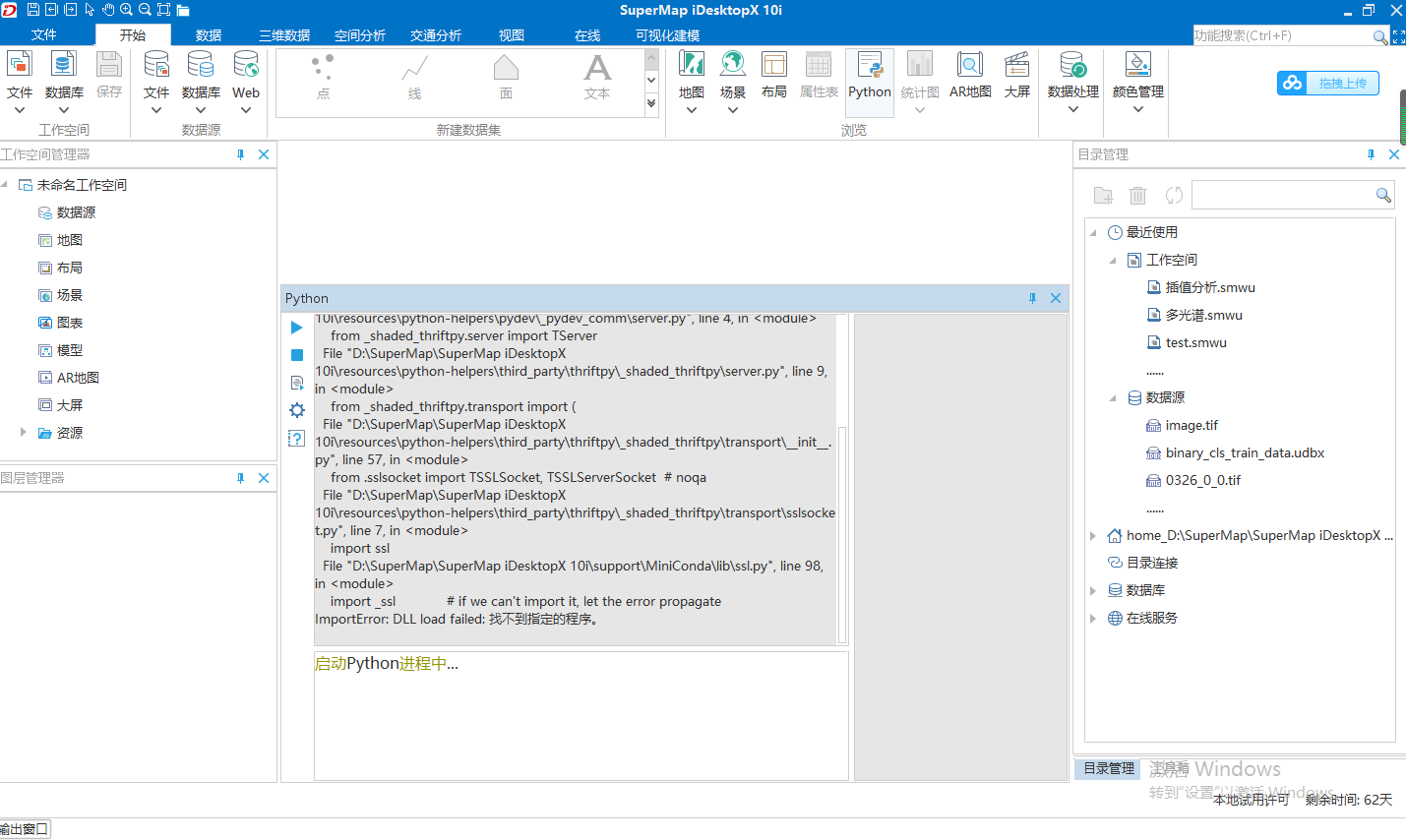Pin the 工作空间管理器 panel
This screenshot has height=840, width=1406.
[x=241, y=154]
